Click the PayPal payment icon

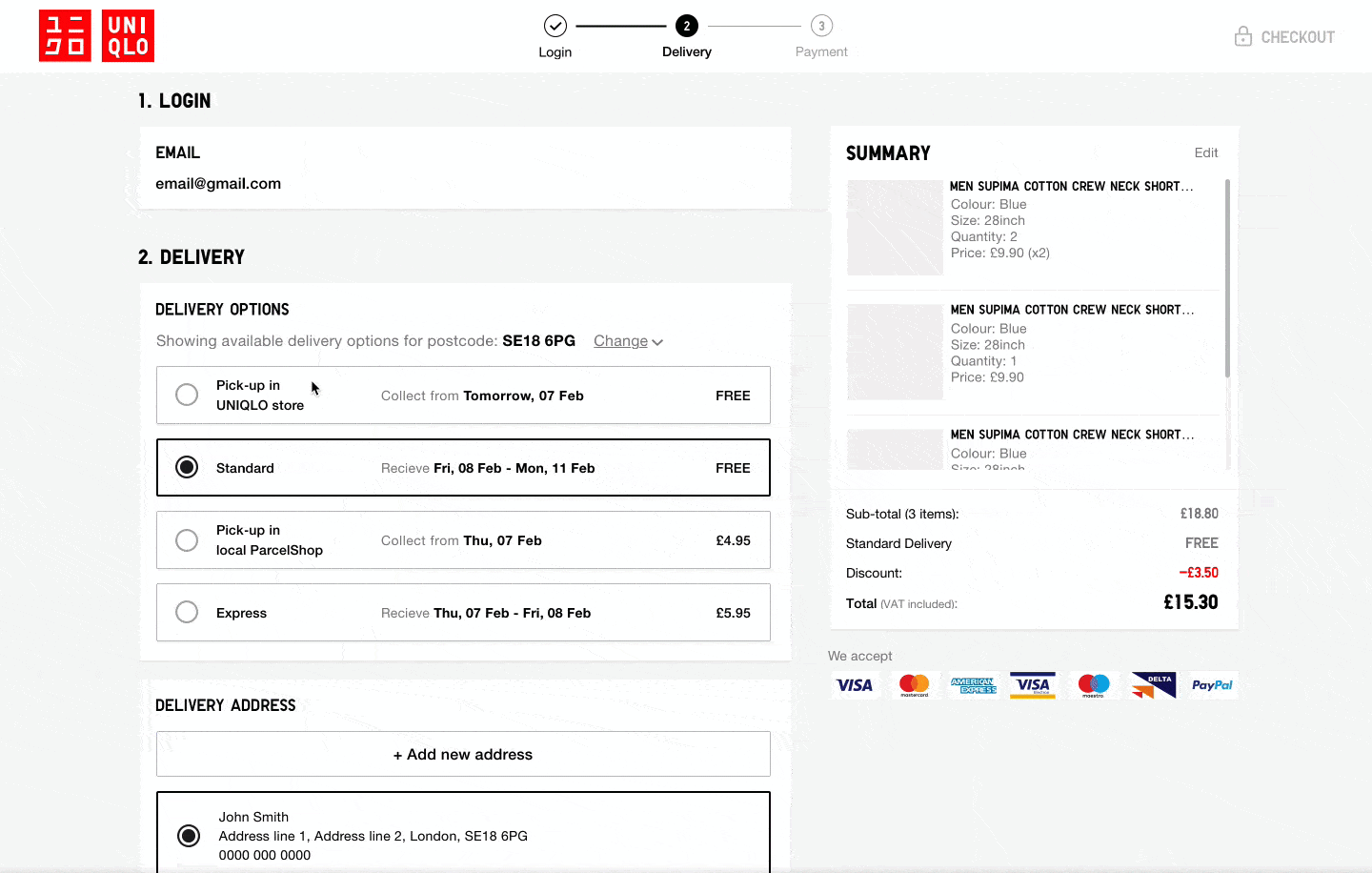pos(1212,685)
